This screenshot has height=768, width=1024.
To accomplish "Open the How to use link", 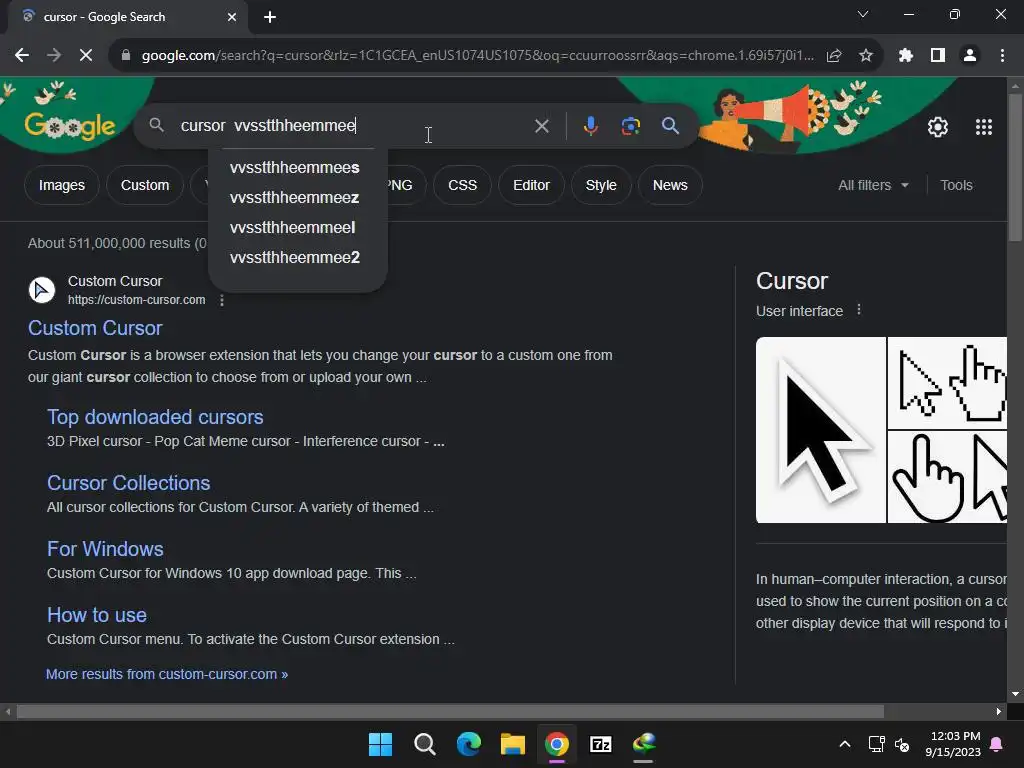I will tap(97, 615).
